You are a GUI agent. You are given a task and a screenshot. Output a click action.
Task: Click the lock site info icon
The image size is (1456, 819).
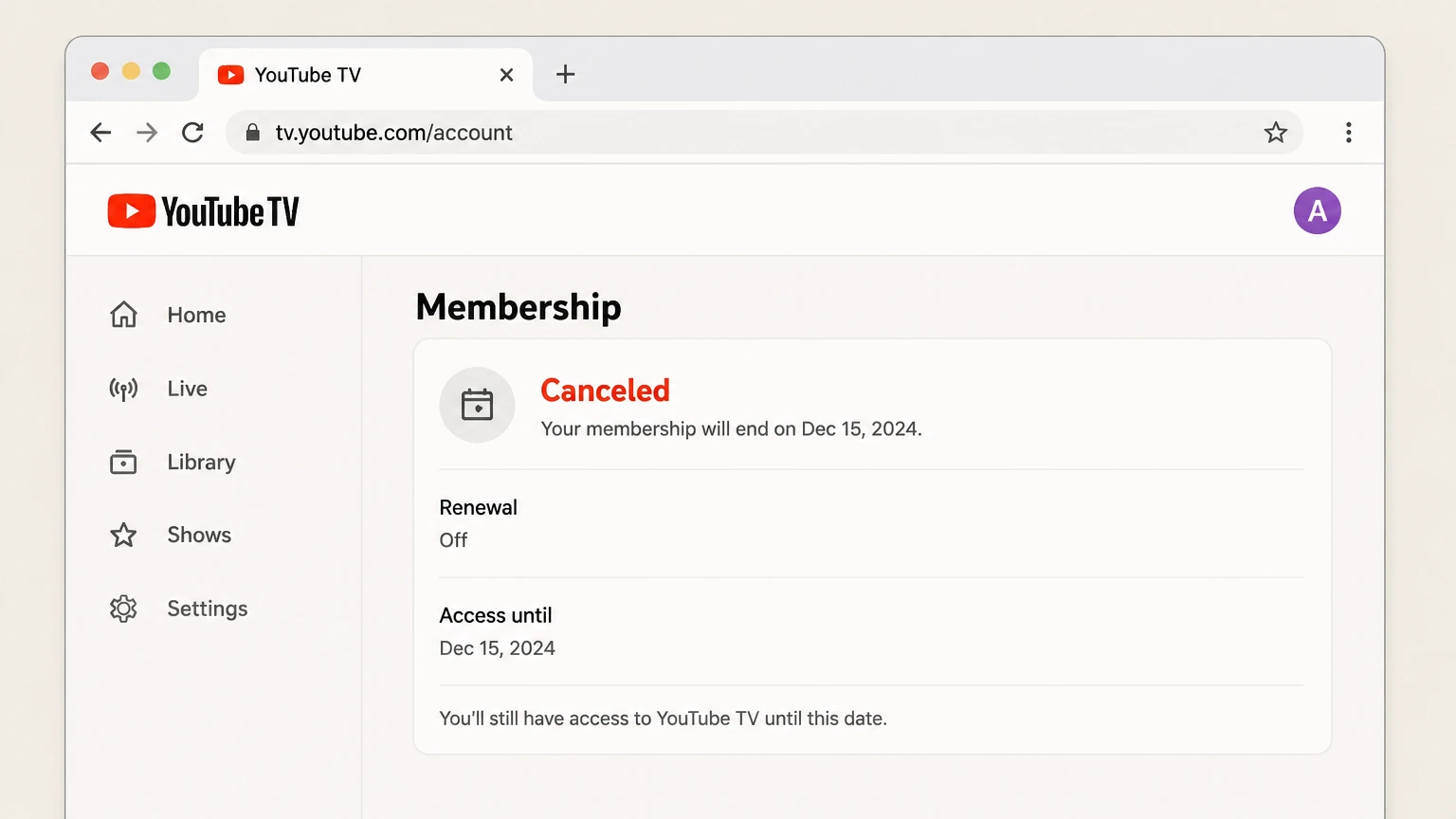click(x=252, y=133)
